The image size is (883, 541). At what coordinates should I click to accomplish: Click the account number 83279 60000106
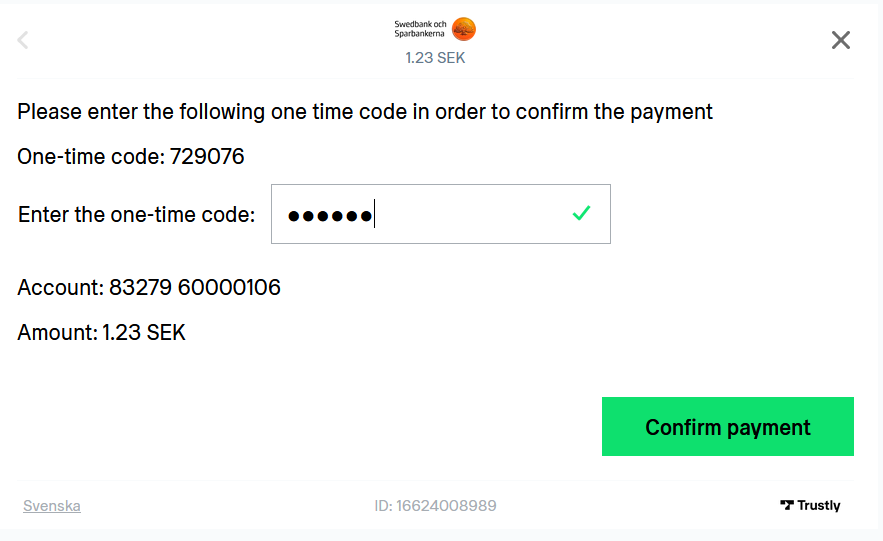(x=194, y=288)
